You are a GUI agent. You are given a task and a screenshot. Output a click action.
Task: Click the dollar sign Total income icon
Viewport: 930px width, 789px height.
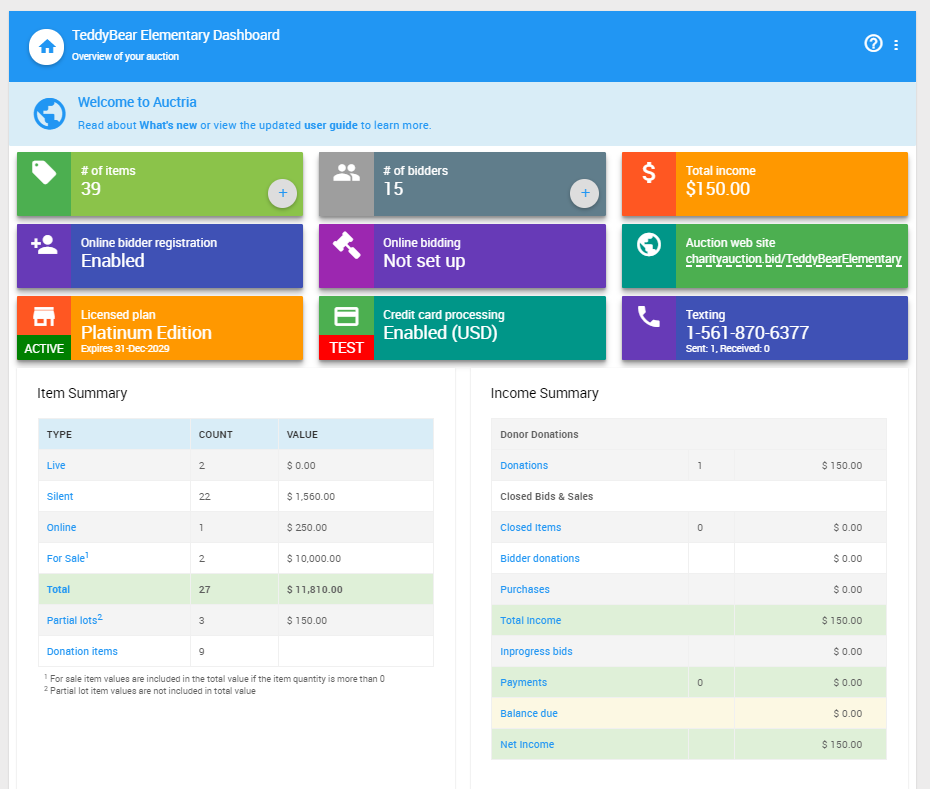tap(649, 173)
